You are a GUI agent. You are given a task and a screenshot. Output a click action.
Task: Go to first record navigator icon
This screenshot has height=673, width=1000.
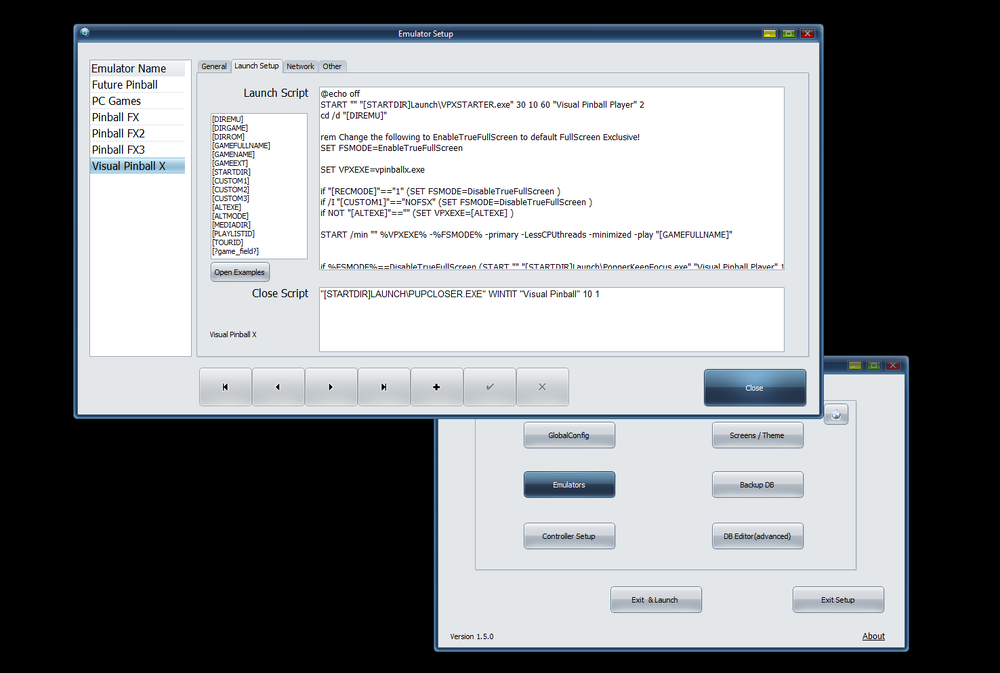[x=225, y=387]
